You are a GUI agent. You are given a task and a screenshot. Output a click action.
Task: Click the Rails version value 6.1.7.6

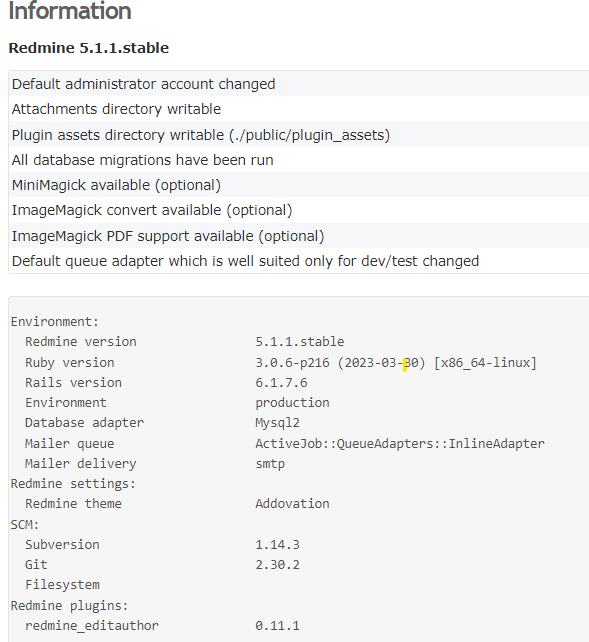click(x=281, y=383)
